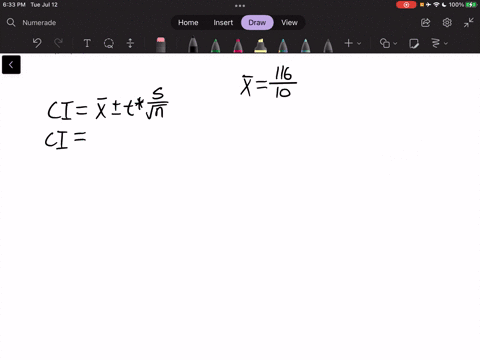
Task: Open settings with the gear icon
Action: pos(447,23)
